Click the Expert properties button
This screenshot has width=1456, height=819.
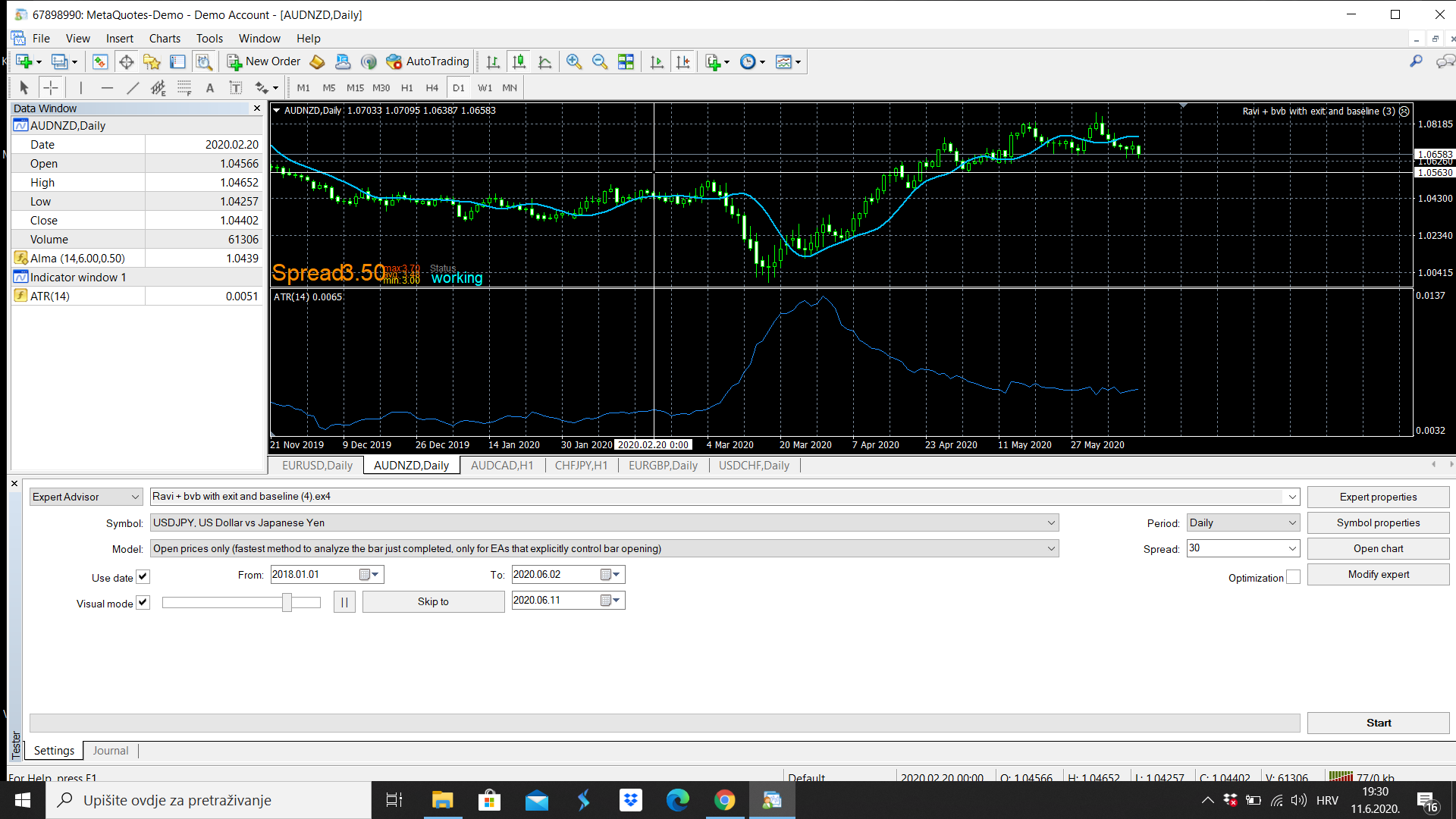(1378, 497)
